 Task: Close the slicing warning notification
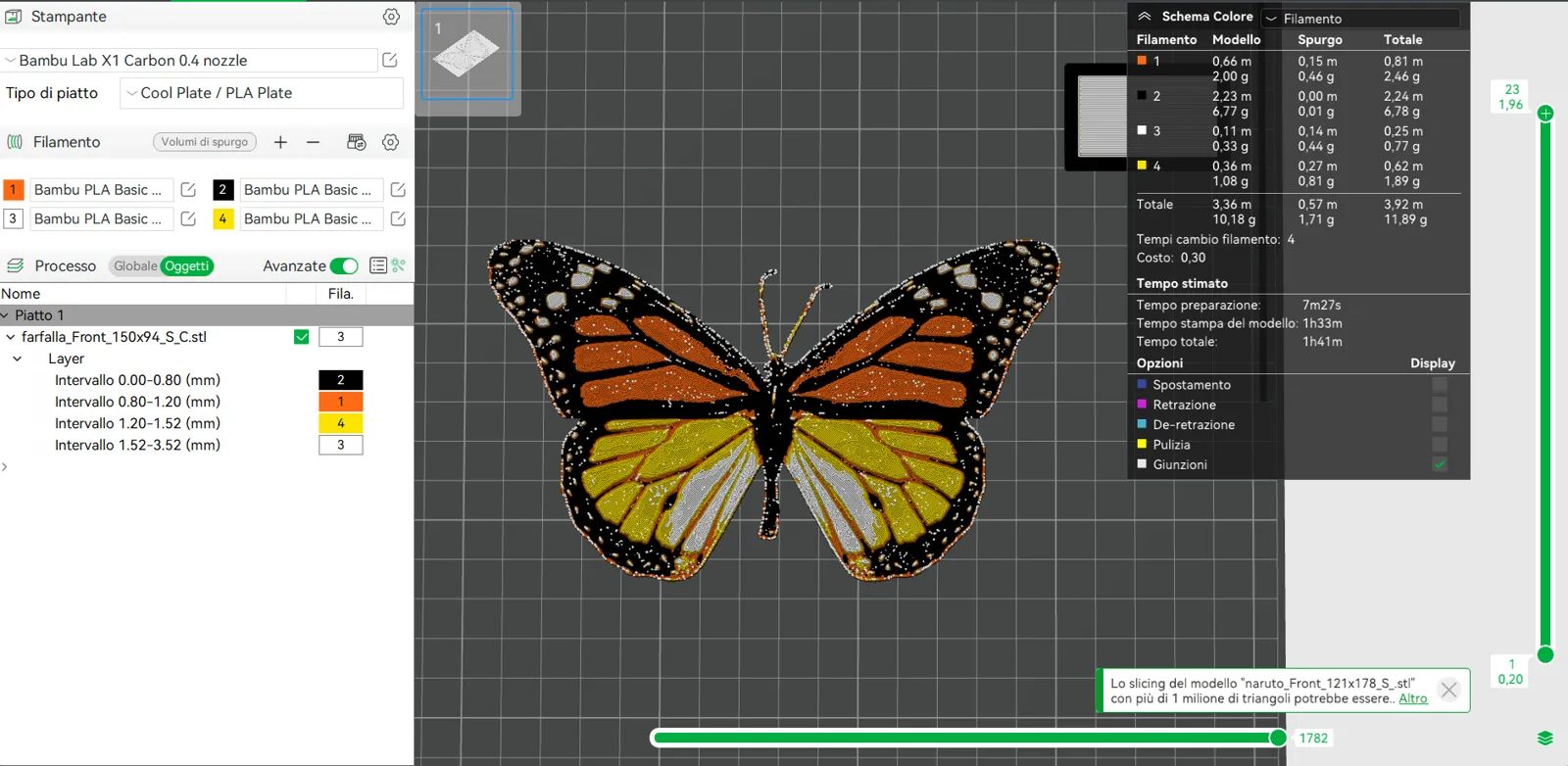(1448, 690)
